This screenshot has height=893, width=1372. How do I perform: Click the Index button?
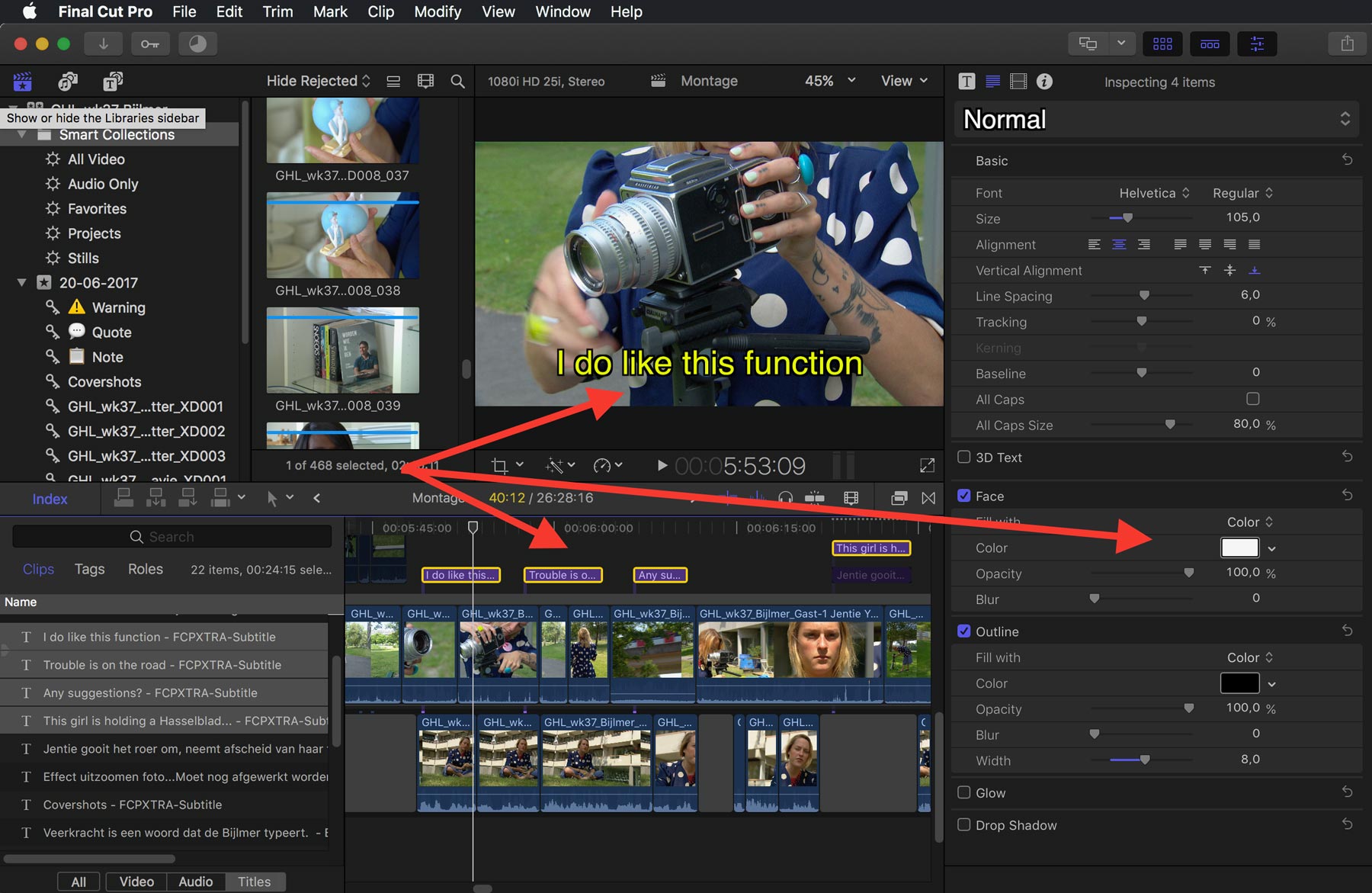(x=50, y=499)
